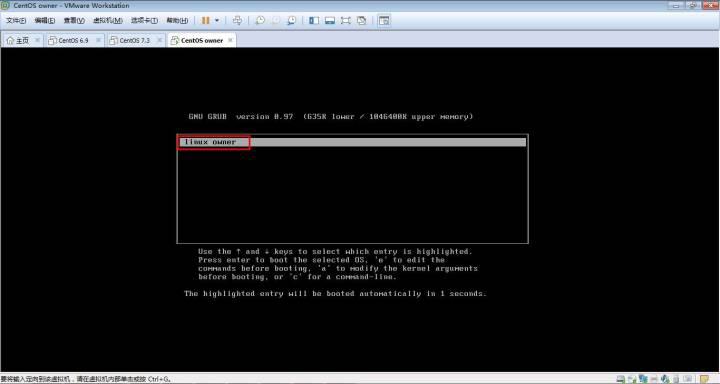Select the 'linux owner' GRUB boot entry
Viewport: 720px width, 384px height.
click(x=352, y=142)
